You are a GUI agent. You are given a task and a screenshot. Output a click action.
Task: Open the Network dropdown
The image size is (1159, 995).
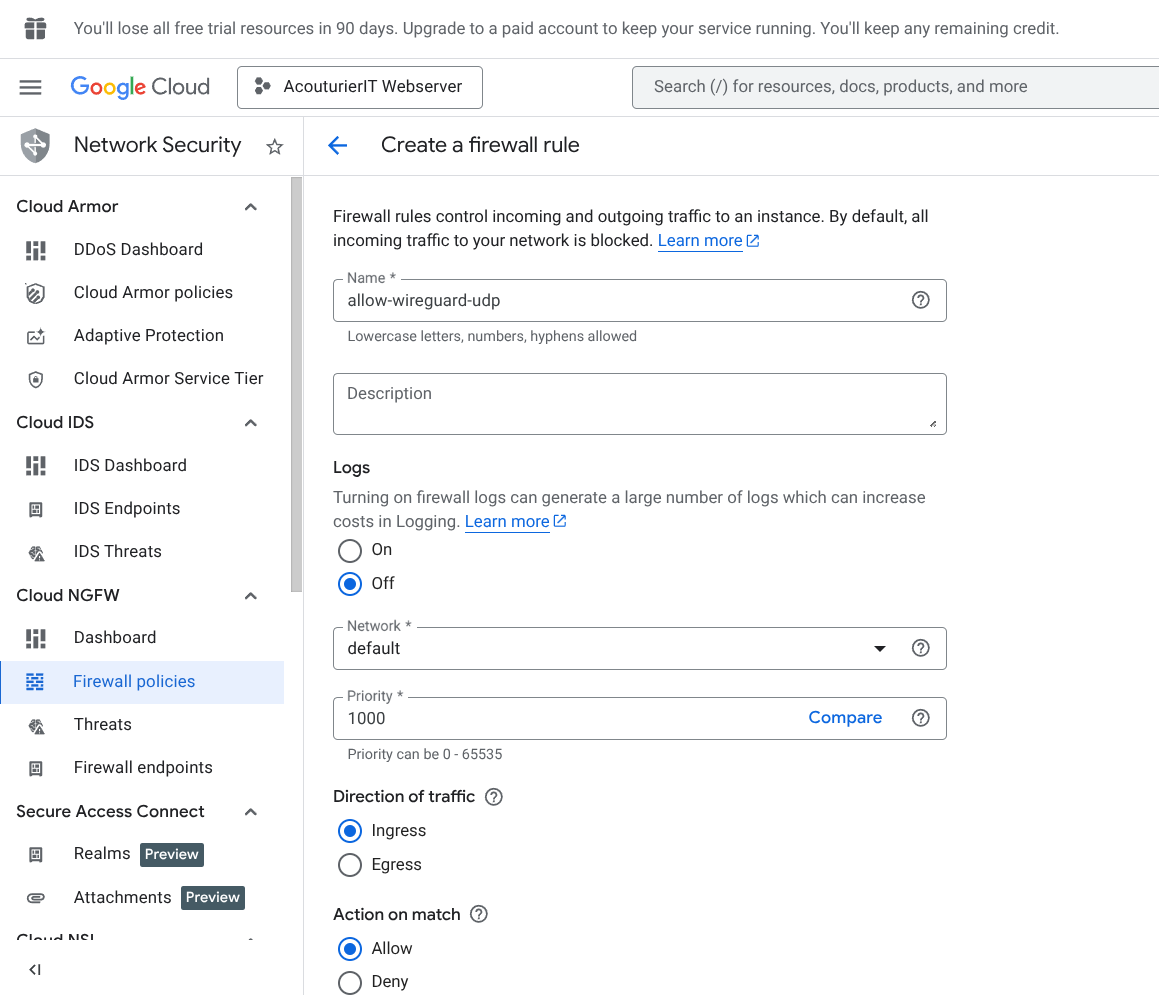pos(879,648)
